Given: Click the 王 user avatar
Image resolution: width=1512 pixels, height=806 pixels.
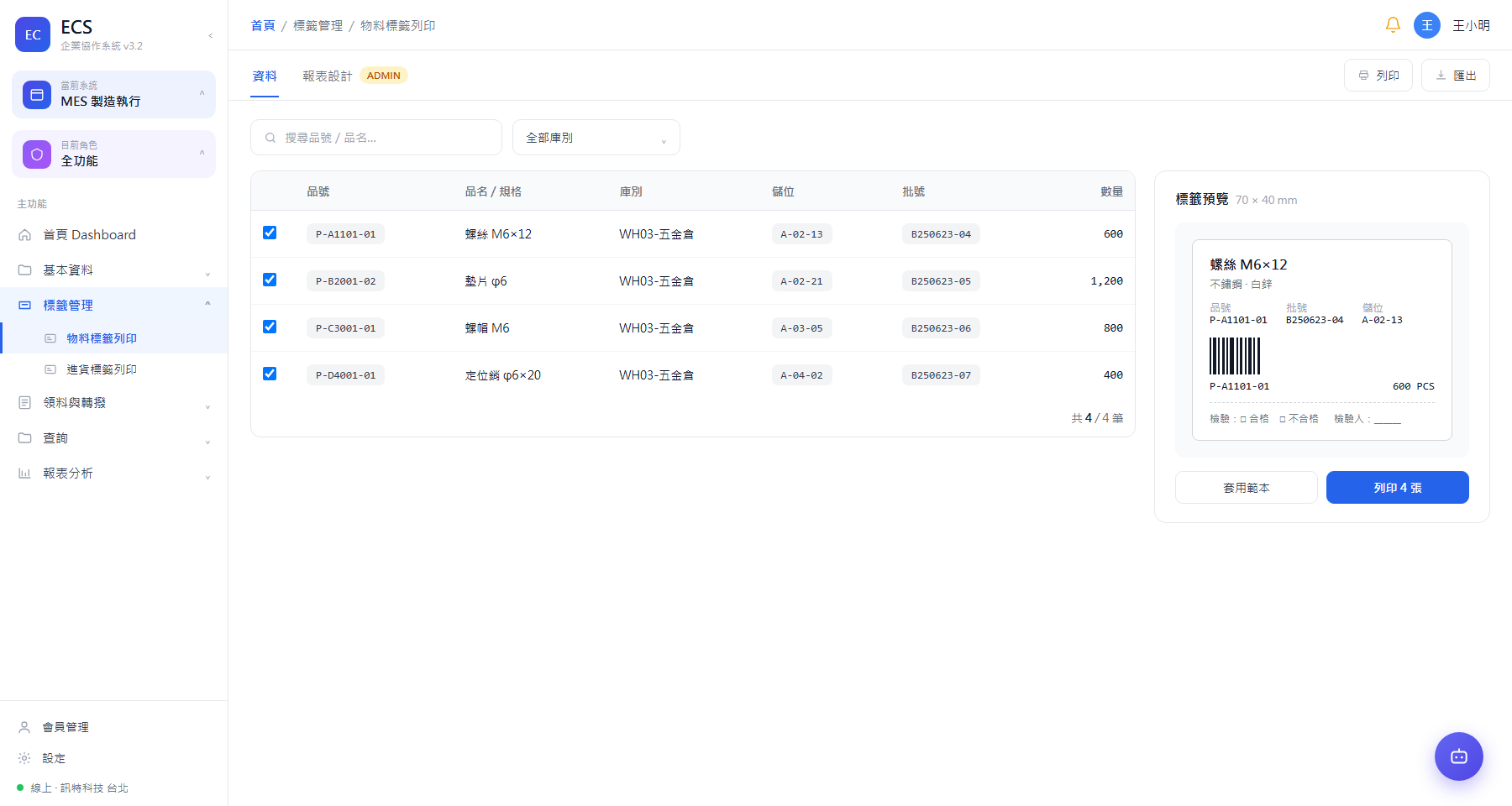Looking at the screenshot, I should [1427, 25].
